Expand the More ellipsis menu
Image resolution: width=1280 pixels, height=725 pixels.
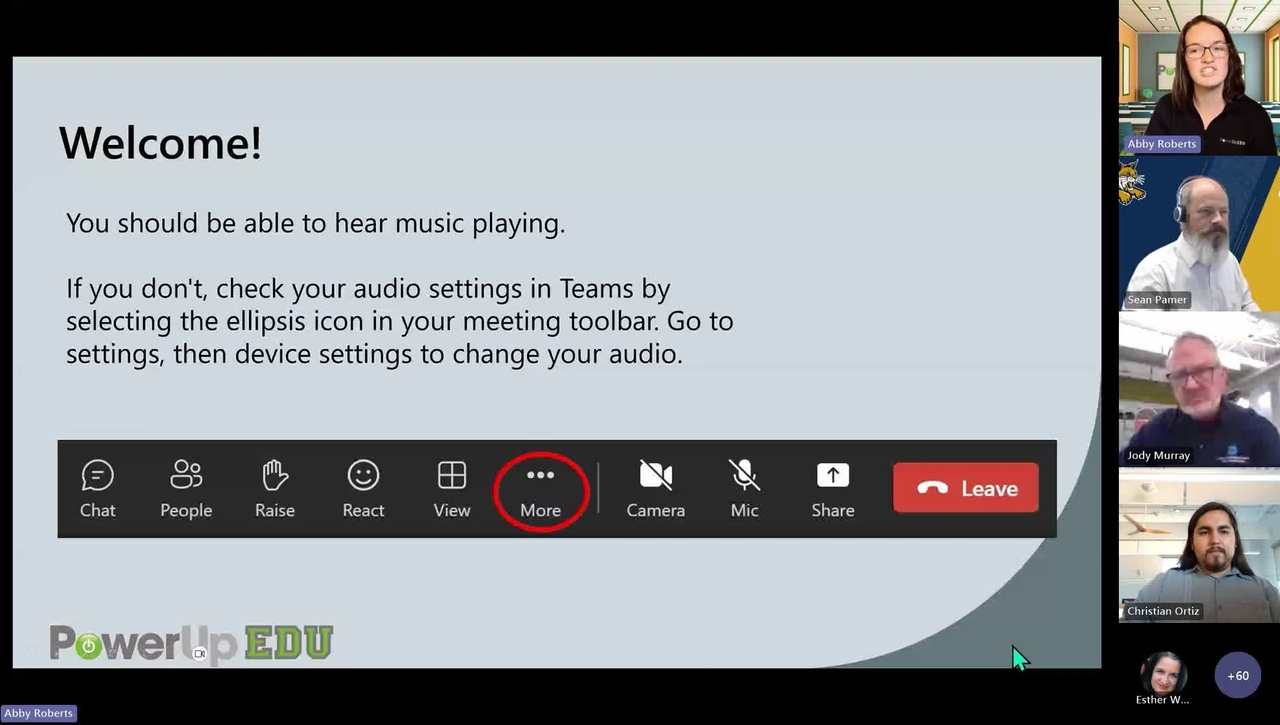point(540,476)
